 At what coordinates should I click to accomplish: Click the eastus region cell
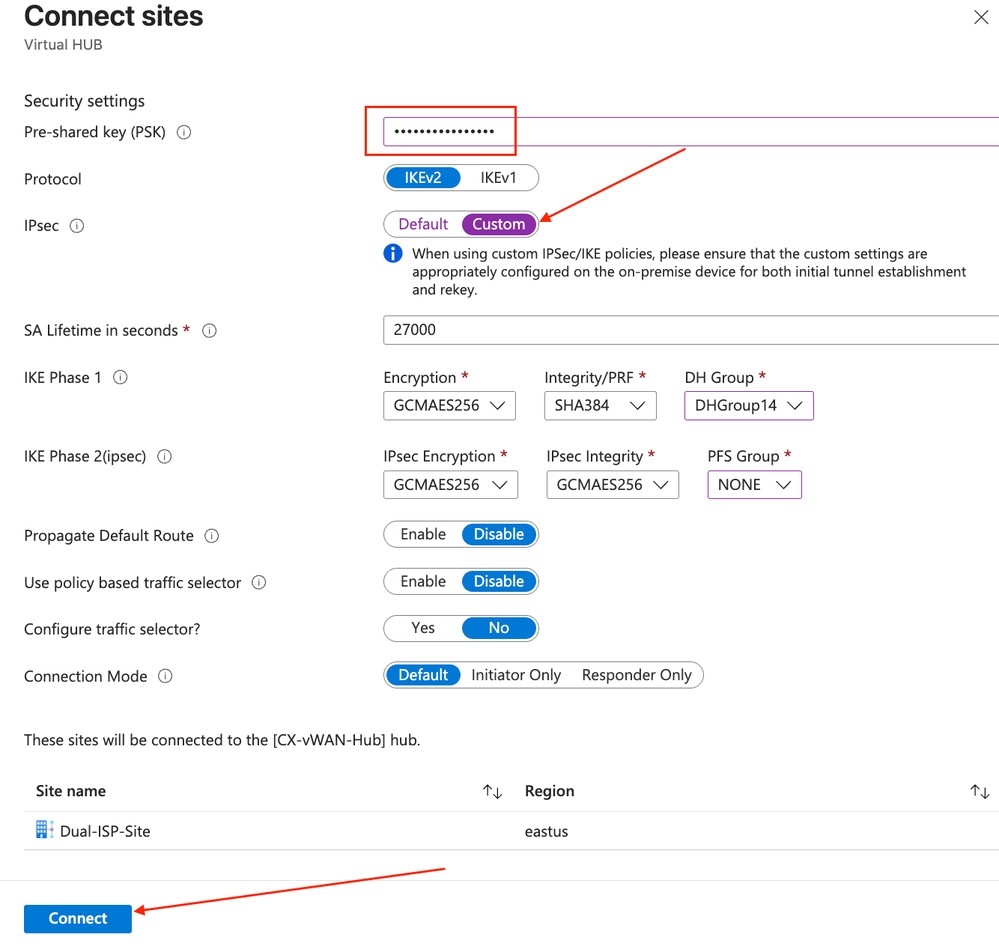pos(546,831)
